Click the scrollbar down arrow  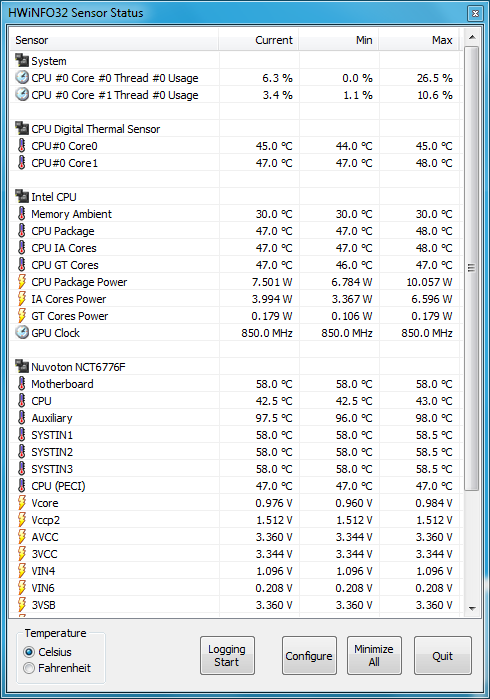[472, 609]
